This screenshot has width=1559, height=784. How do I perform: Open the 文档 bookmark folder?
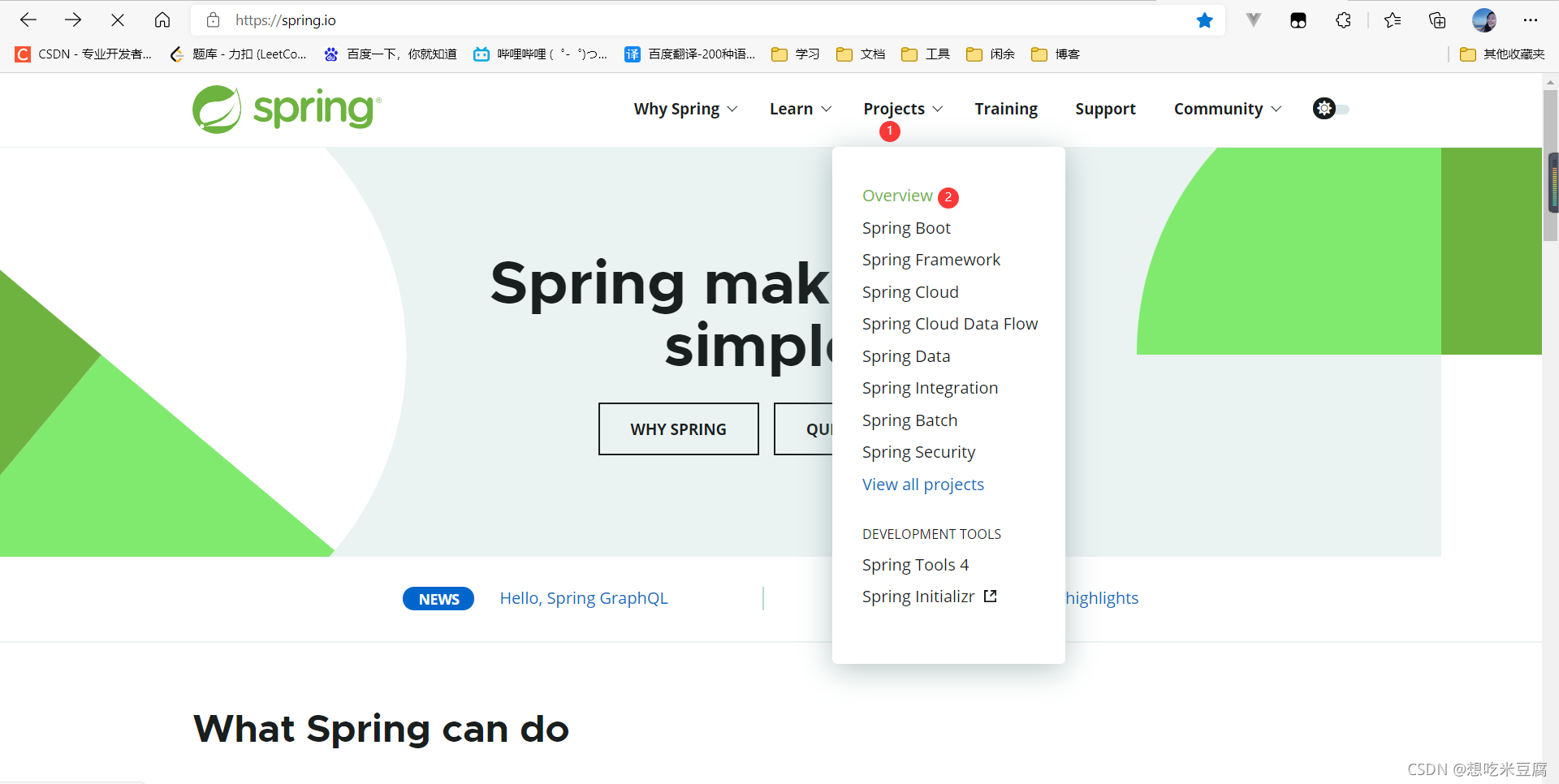point(861,54)
